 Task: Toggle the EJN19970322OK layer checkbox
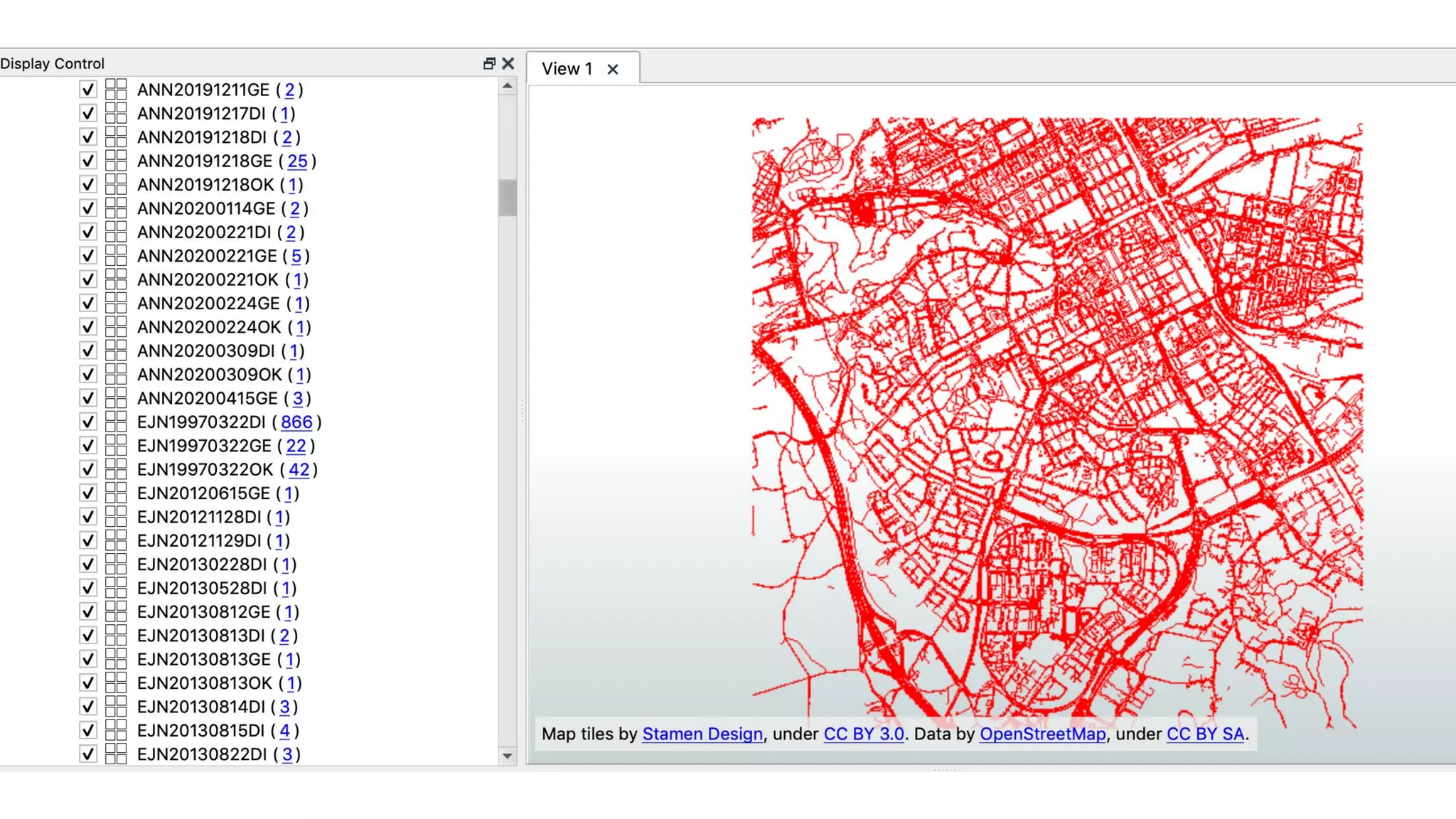[x=87, y=469]
